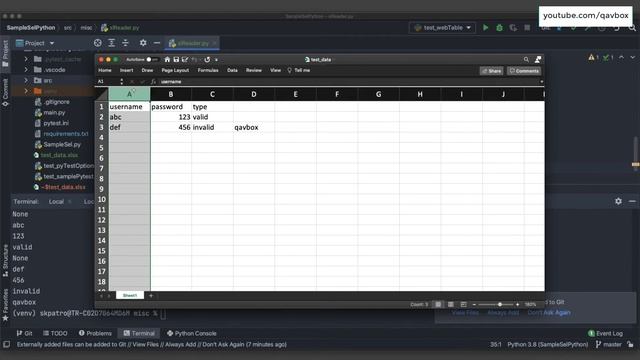Open Terminal panel settings gear
640x360 pixels.
pyautogui.click(x=618, y=201)
